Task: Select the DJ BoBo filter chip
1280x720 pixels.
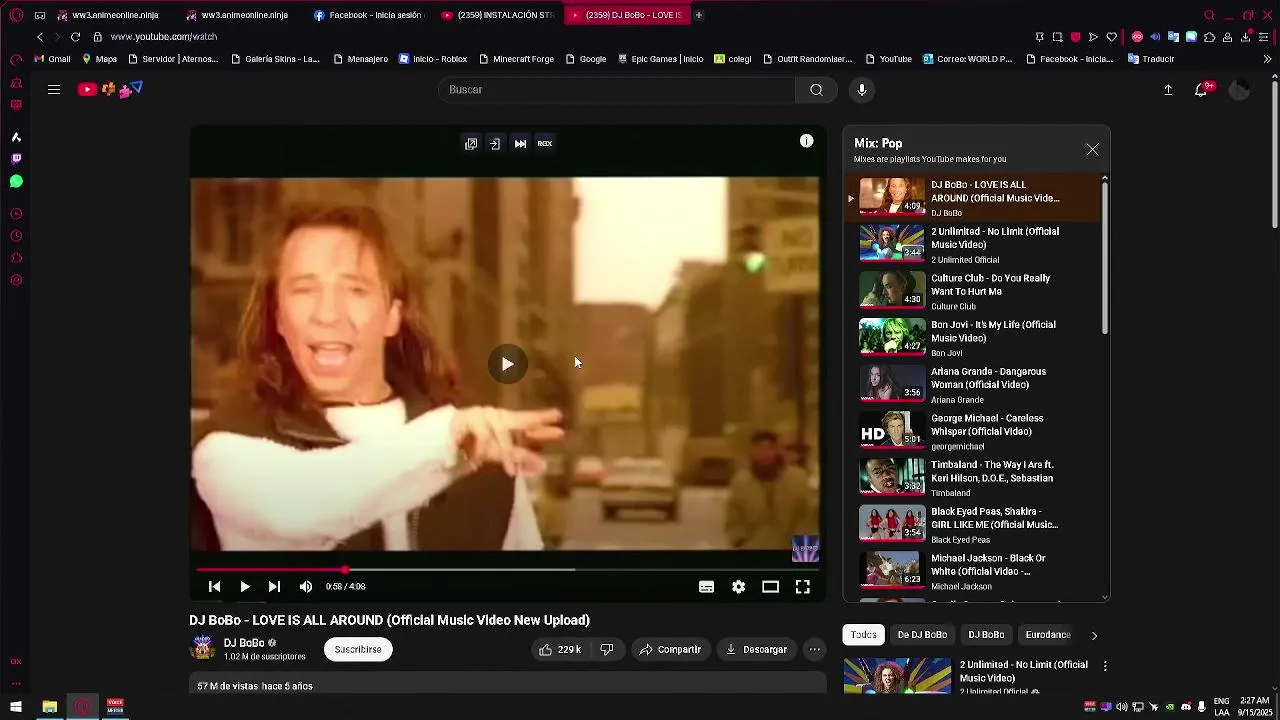Action: [986, 635]
